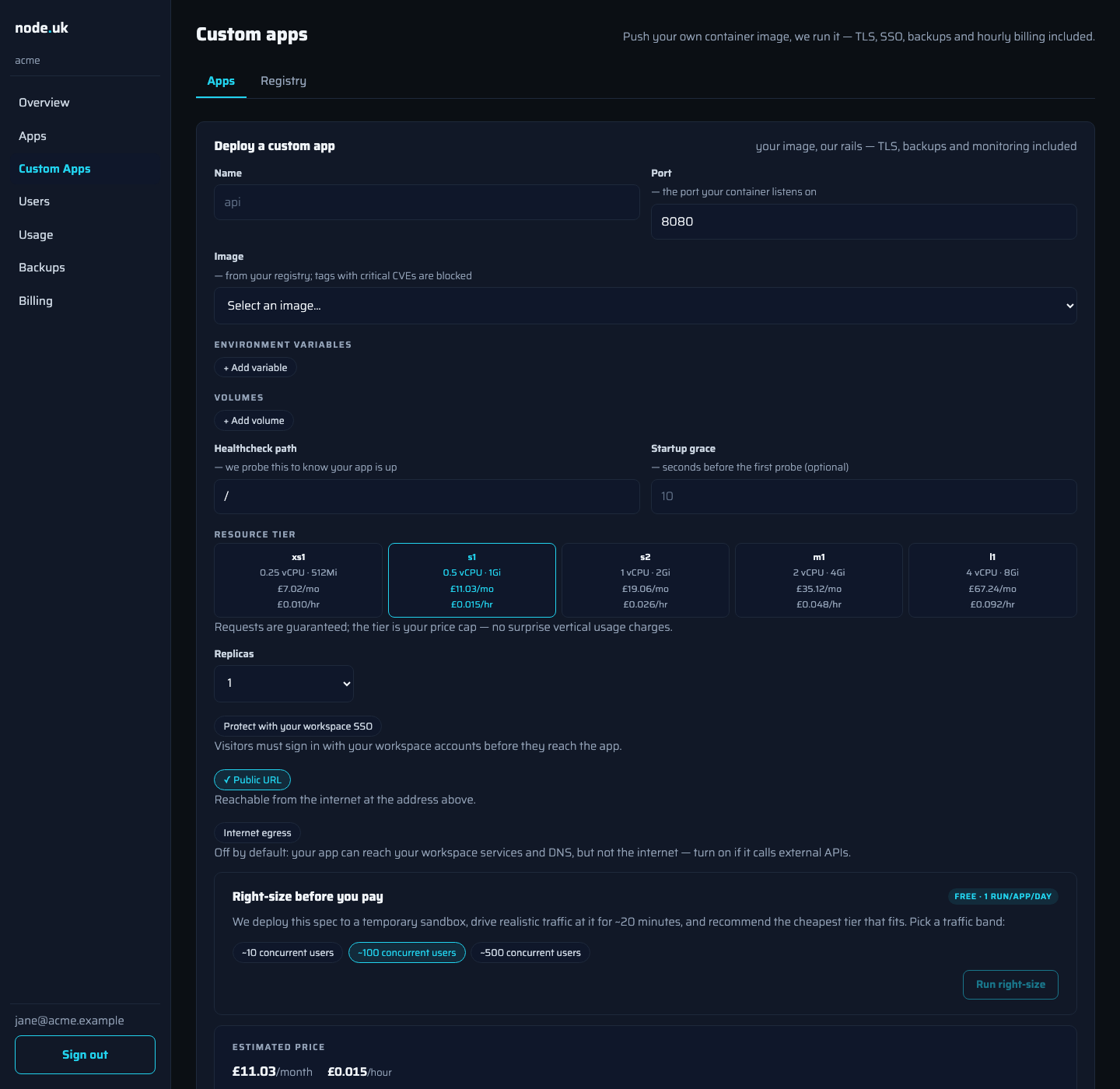Navigate to Usage in sidebar

coord(85,235)
